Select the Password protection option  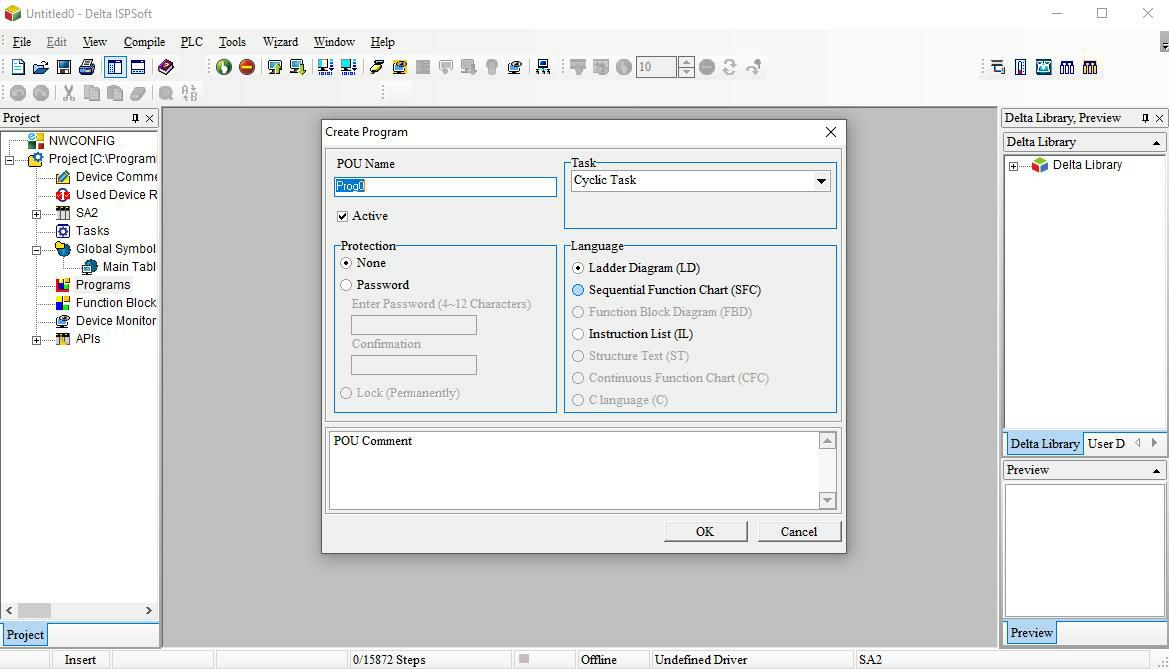pyautogui.click(x=346, y=285)
